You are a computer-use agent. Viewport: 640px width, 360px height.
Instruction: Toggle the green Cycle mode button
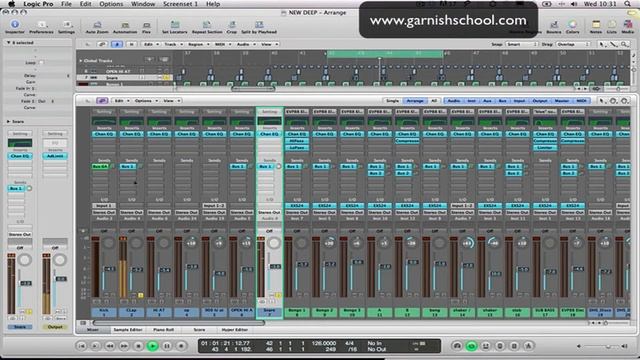(471, 346)
